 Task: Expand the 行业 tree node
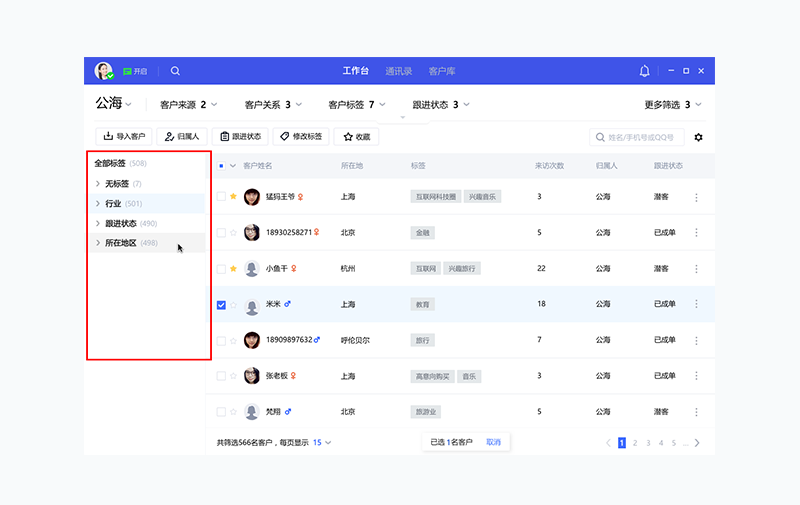pyautogui.click(x=97, y=204)
